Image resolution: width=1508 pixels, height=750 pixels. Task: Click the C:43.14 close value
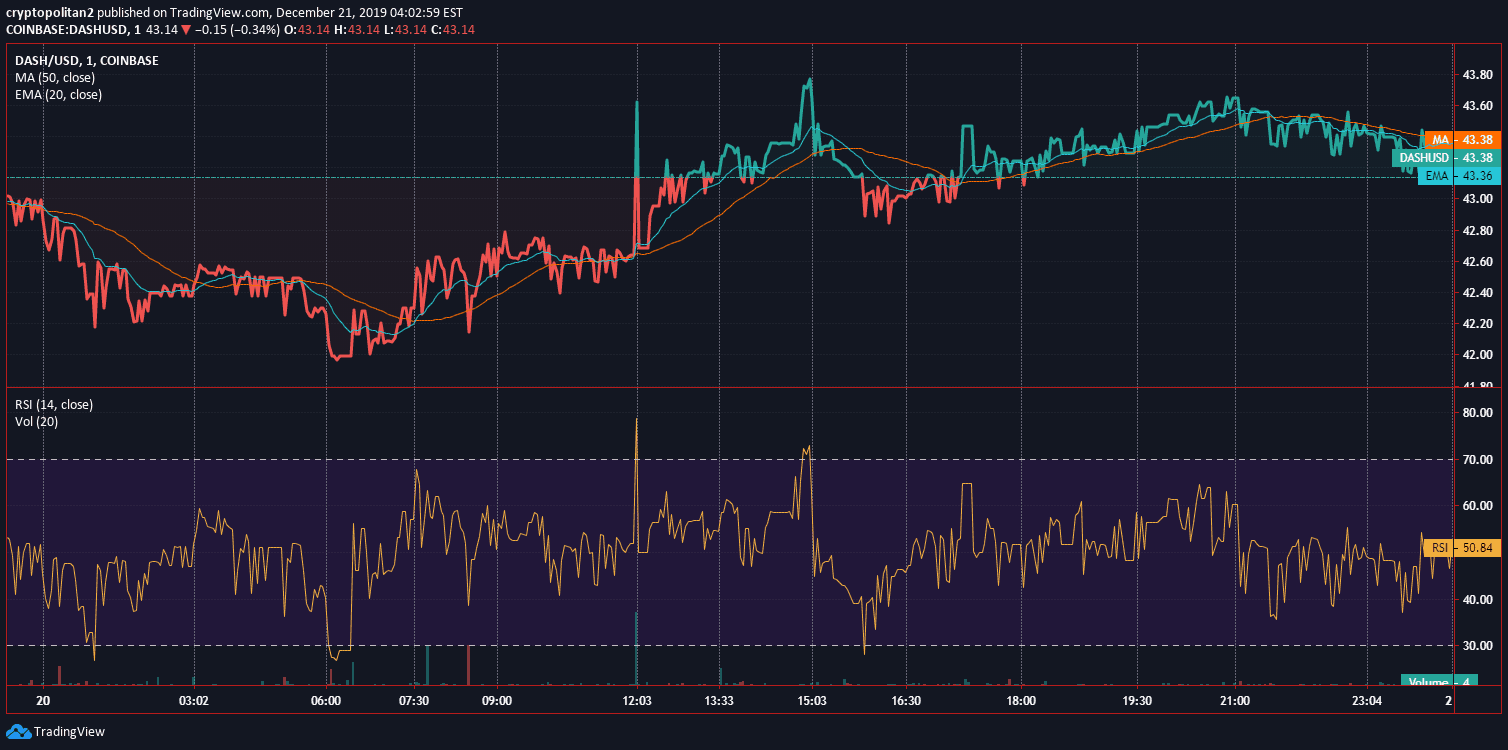(x=452, y=30)
